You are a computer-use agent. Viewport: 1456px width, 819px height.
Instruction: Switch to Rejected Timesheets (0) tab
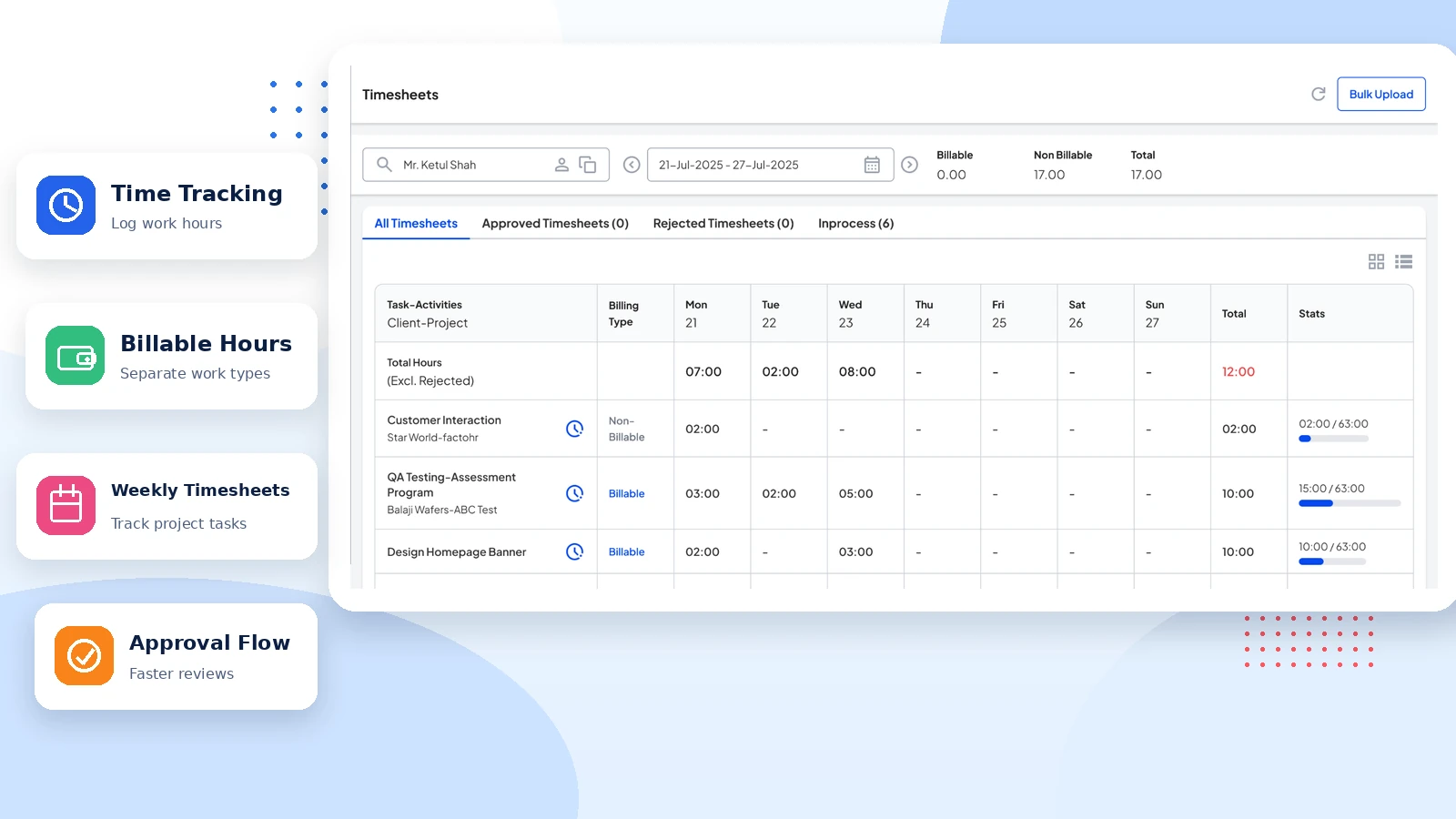pos(723,223)
